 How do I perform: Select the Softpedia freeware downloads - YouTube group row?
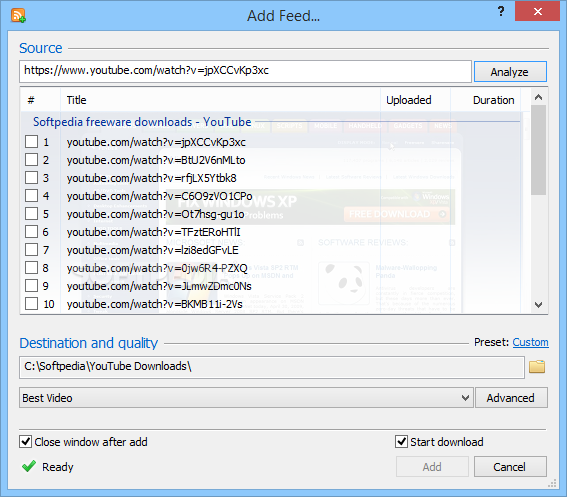142,122
